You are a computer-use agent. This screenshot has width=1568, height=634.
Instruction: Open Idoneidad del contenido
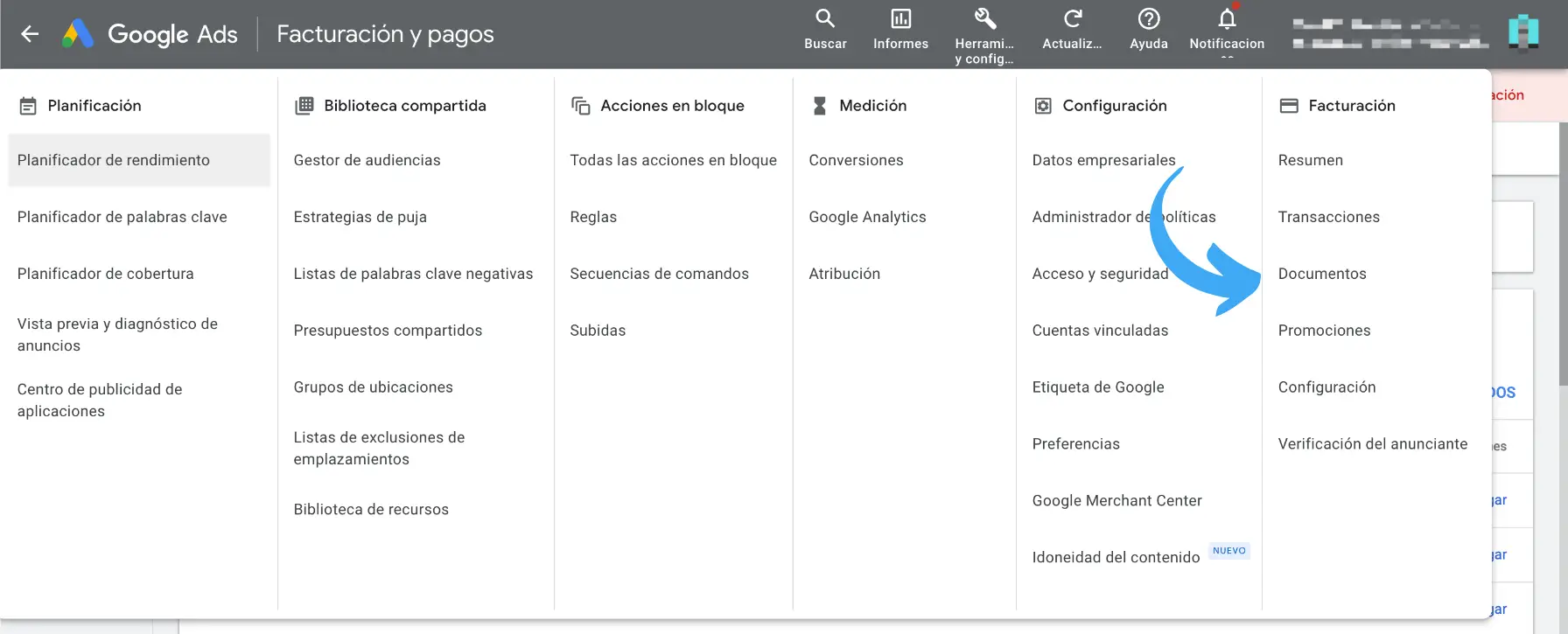(1116, 557)
